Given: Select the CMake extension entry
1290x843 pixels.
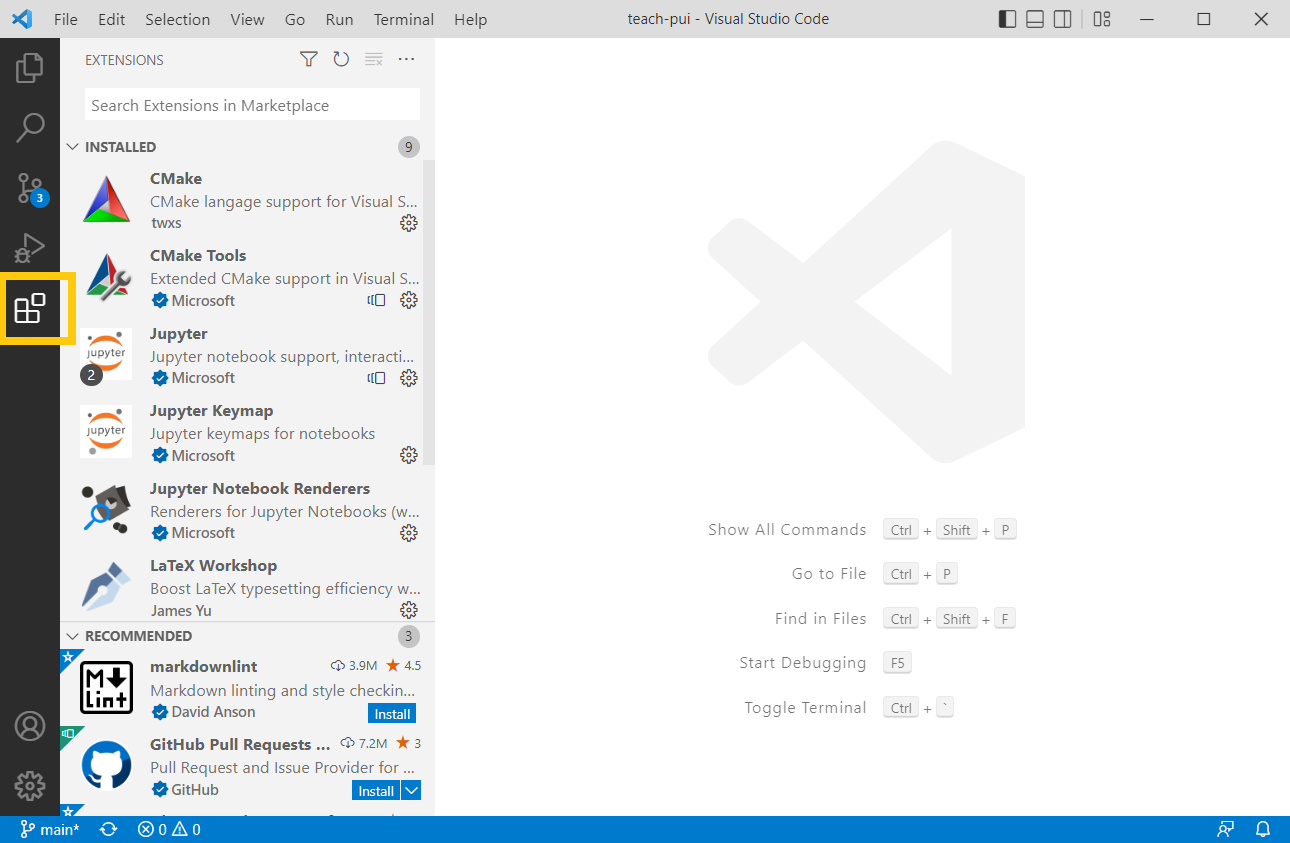Looking at the screenshot, I should 241,200.
